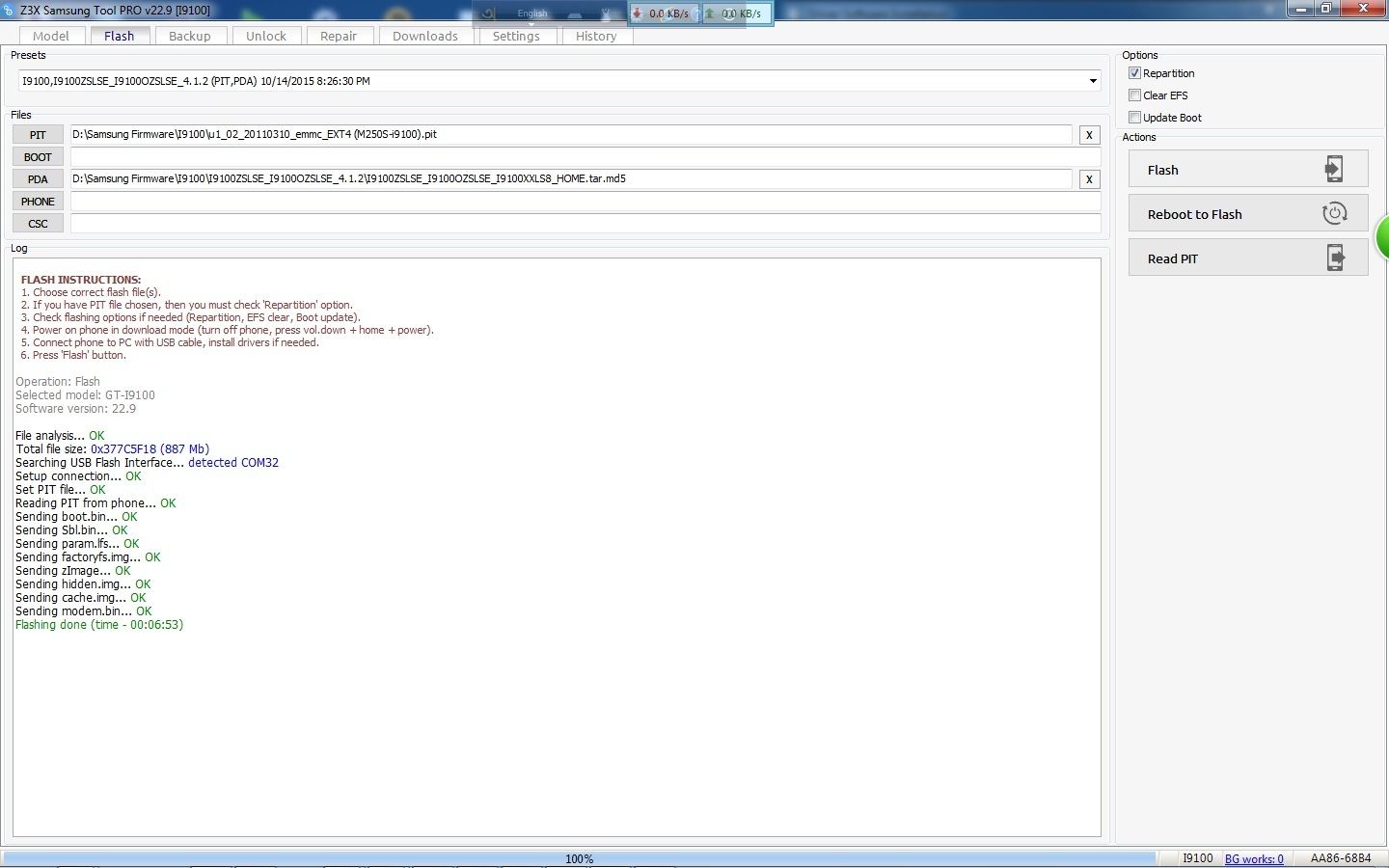Click the upload speed arrow indicator

(710, 14)
